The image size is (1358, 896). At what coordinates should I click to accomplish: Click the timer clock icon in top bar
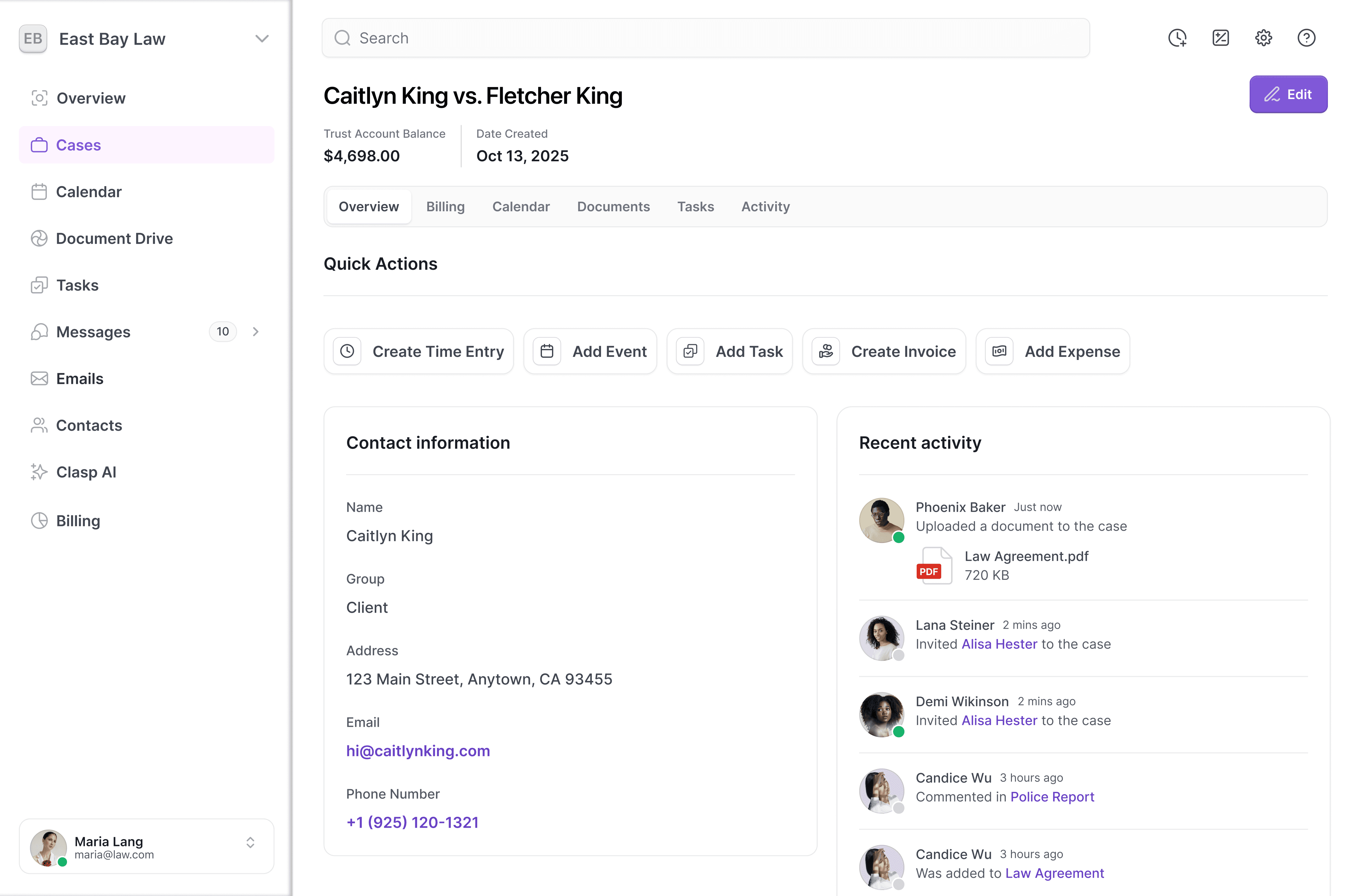coord(1177,38)
